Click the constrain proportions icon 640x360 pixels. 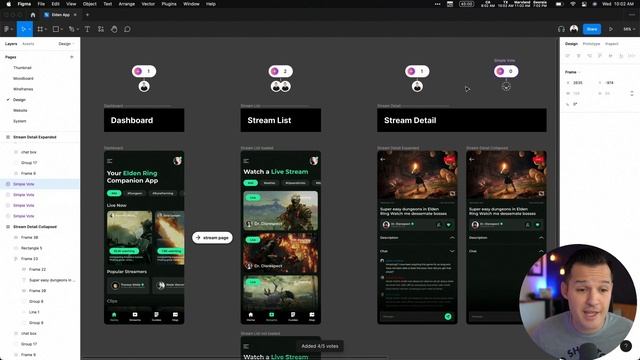(632, 93)
